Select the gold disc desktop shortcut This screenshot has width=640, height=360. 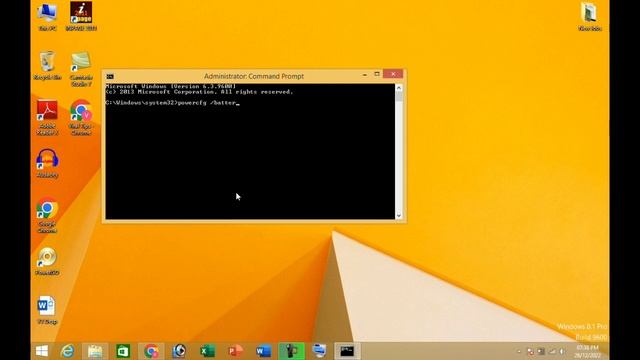coord(47,261)
